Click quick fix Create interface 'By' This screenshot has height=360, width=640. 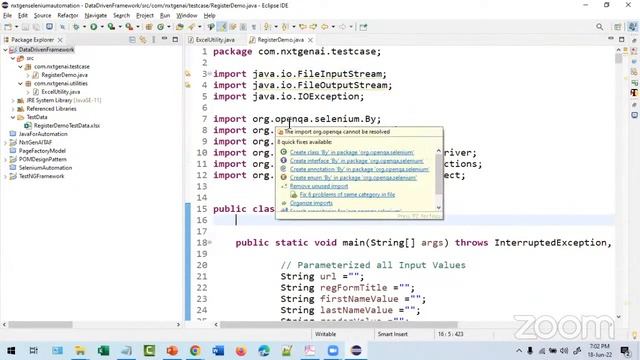357,161
